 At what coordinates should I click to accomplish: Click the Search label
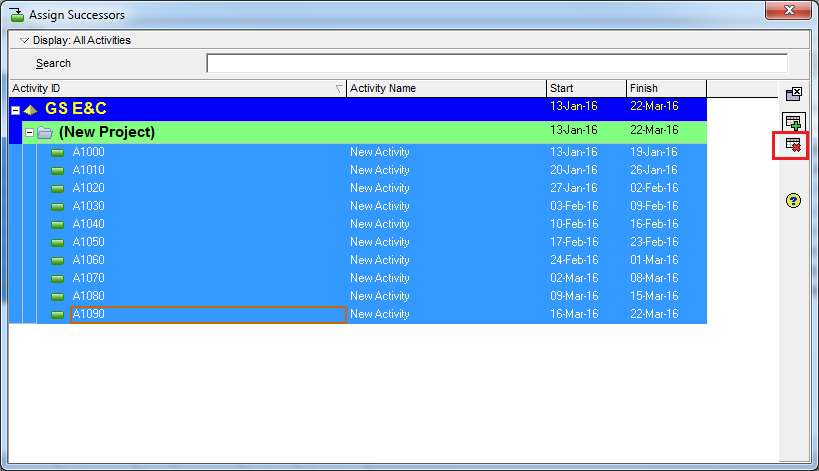click(x=53, y=63)
